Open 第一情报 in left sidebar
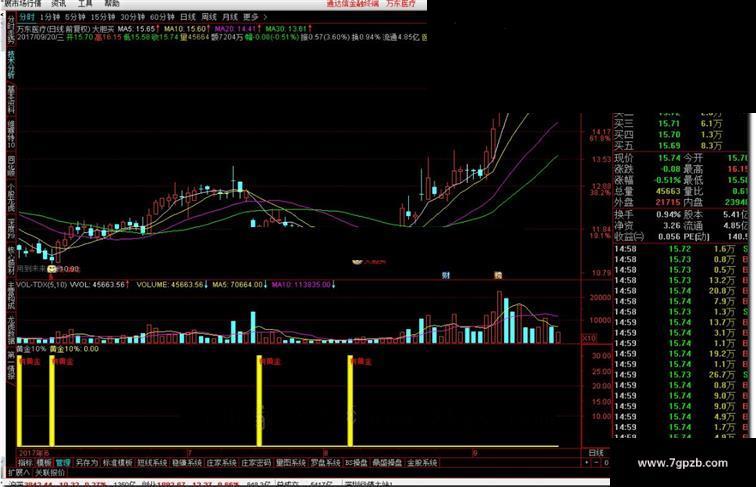 (x=11, y=367)
